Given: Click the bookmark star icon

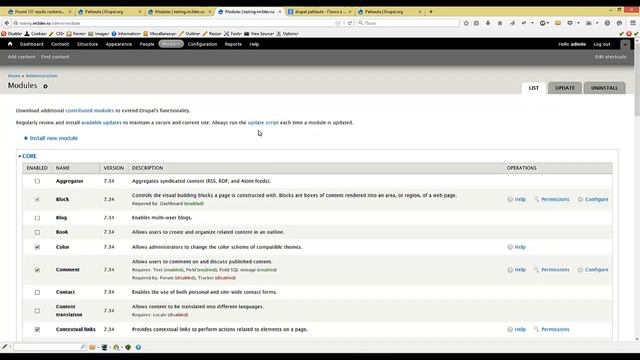Looking at the screenshot, I should point(466,23).
